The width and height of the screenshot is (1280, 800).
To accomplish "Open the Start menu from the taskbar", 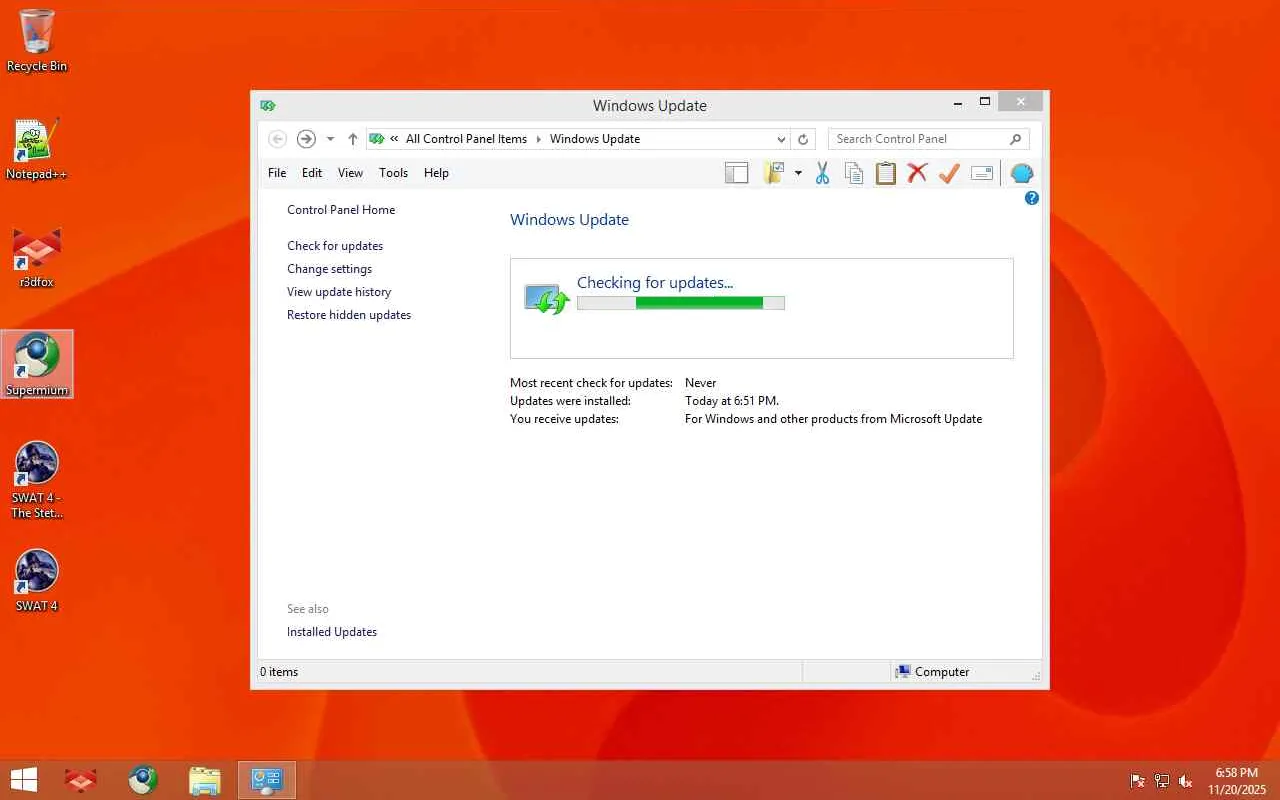I will (x=23, y=780).
